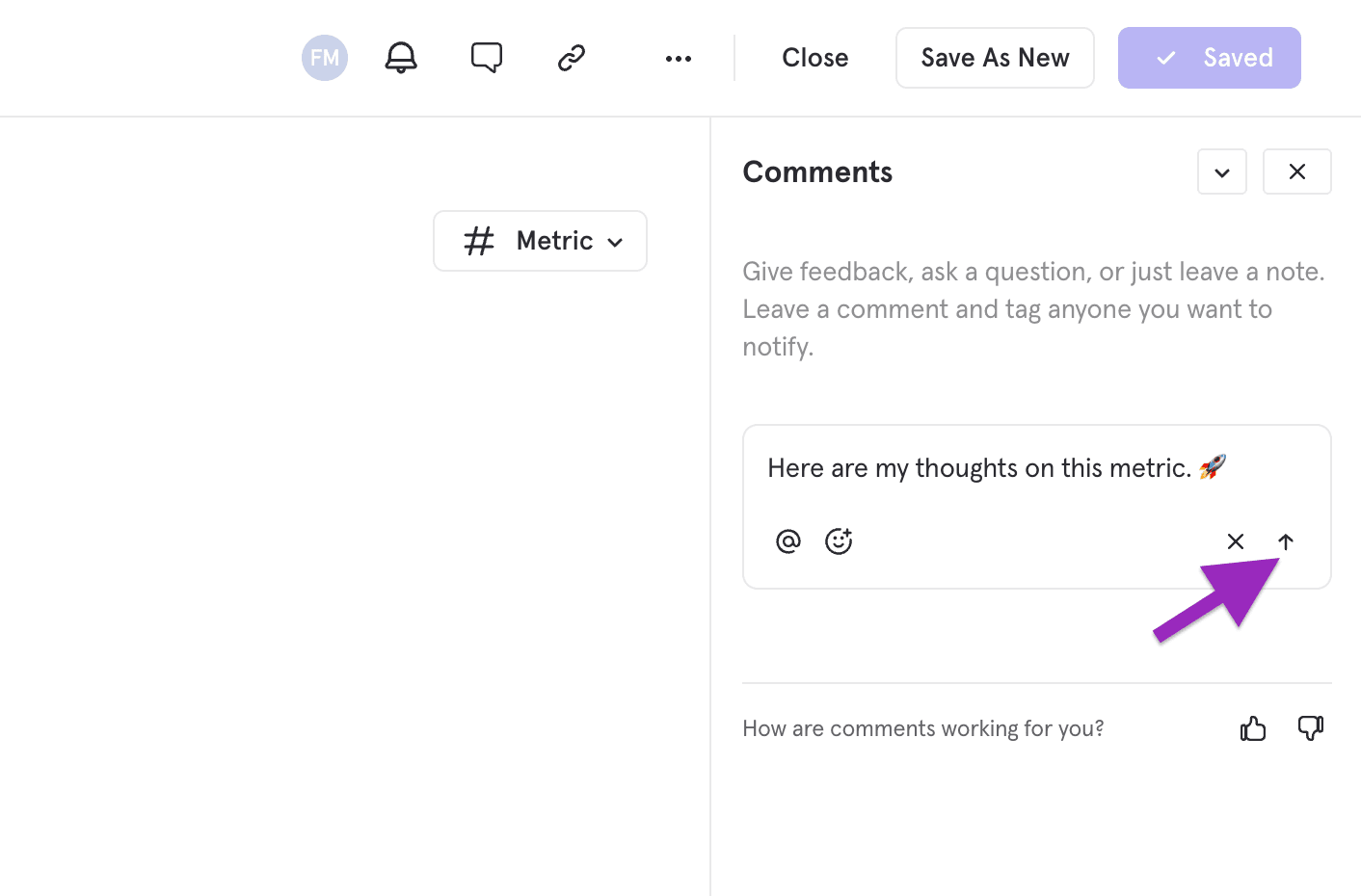Give positive feedback with the thumbs up

[x=1253, y=728]
